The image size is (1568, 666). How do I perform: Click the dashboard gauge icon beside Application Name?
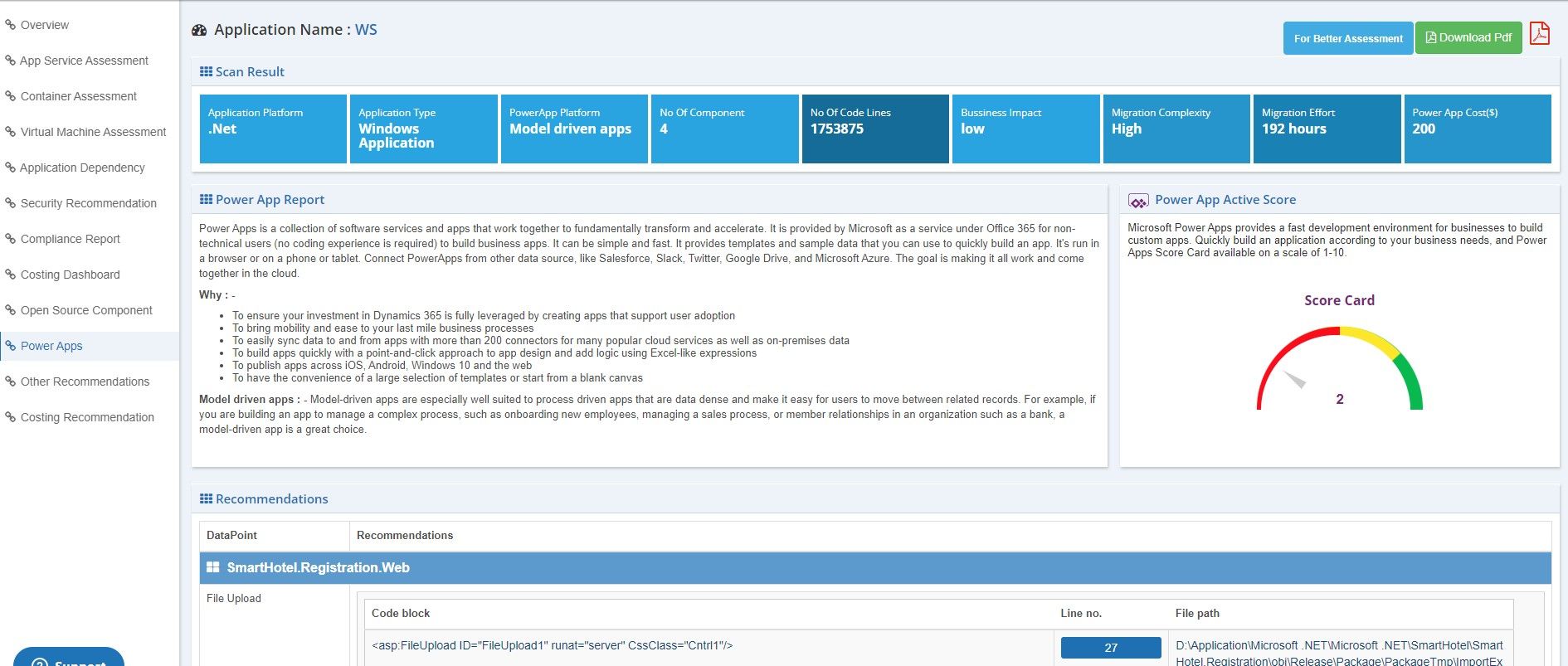pyautogui.click(x=199, y=30)
